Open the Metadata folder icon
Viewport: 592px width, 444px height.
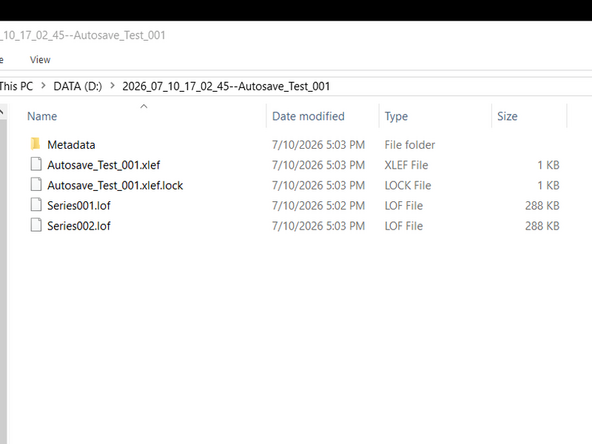35,144
